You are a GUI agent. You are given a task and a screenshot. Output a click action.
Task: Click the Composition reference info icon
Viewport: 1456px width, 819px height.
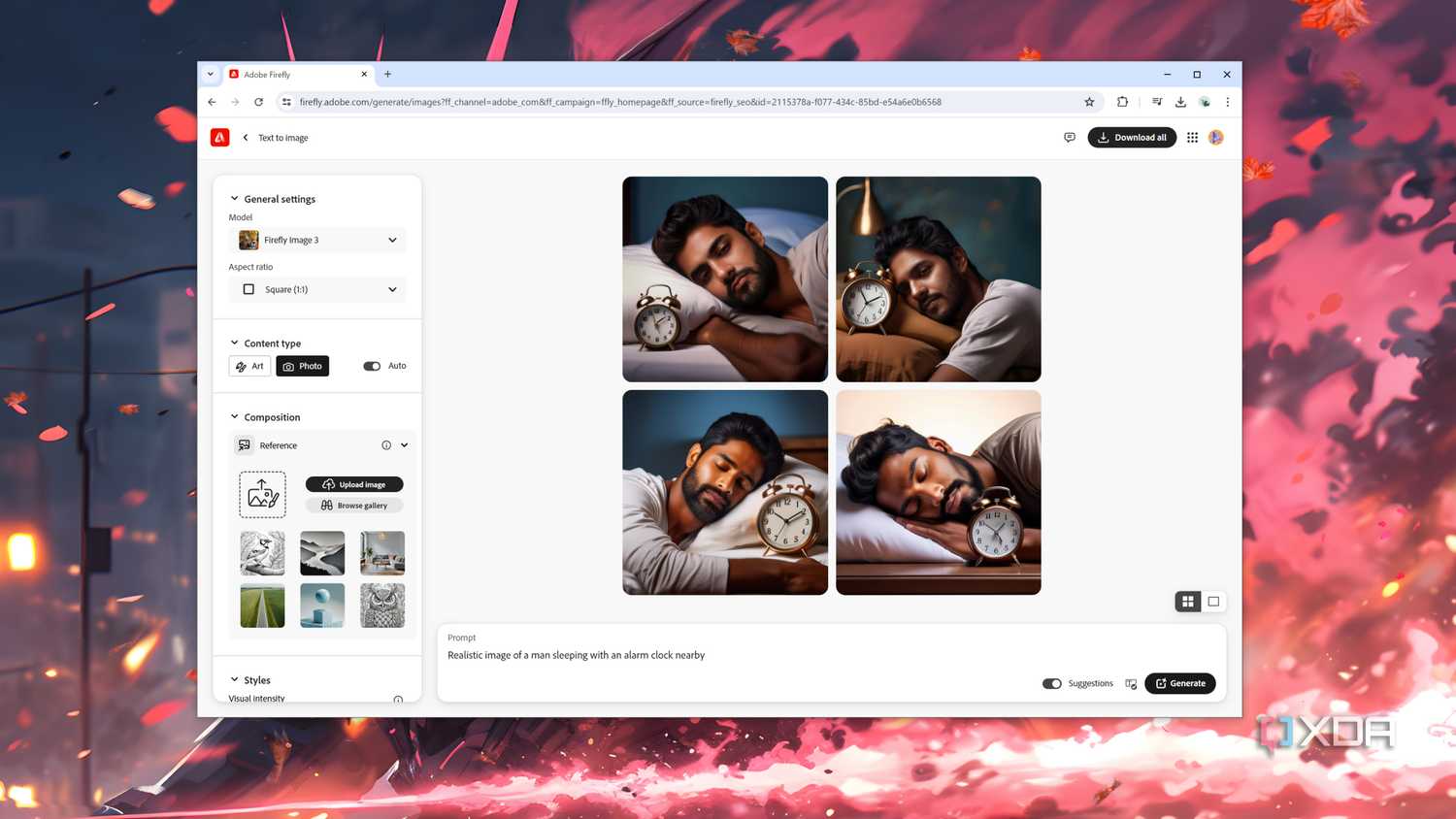386,445
